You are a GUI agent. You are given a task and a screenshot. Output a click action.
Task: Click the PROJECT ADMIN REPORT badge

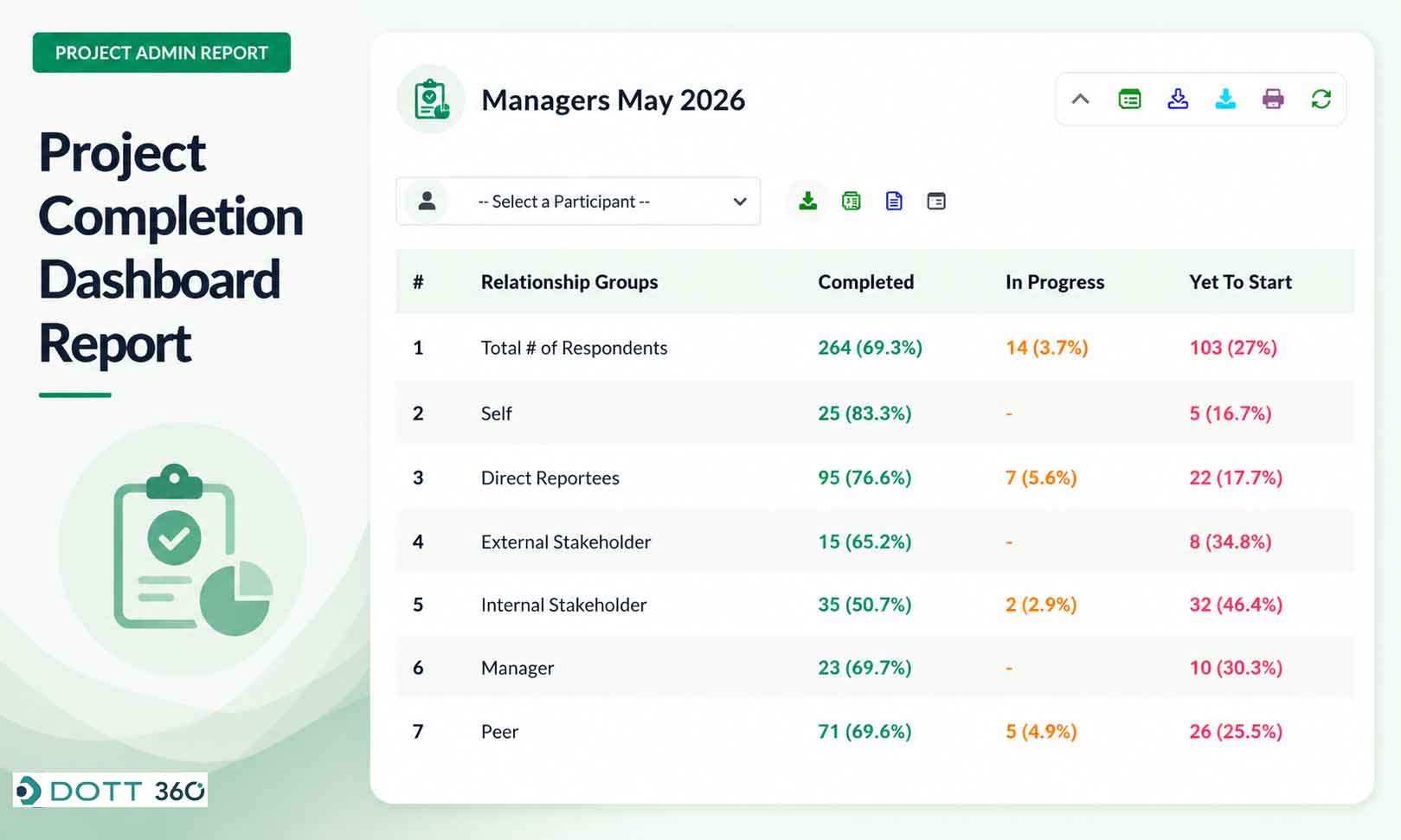pos(162,53)
